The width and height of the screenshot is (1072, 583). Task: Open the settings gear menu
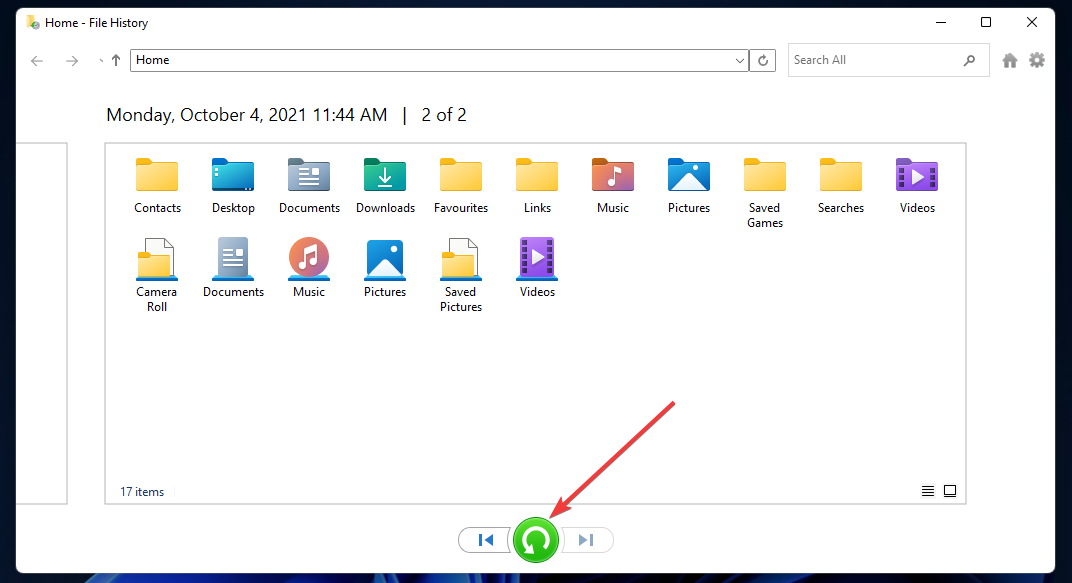(x=1037, y=60)
